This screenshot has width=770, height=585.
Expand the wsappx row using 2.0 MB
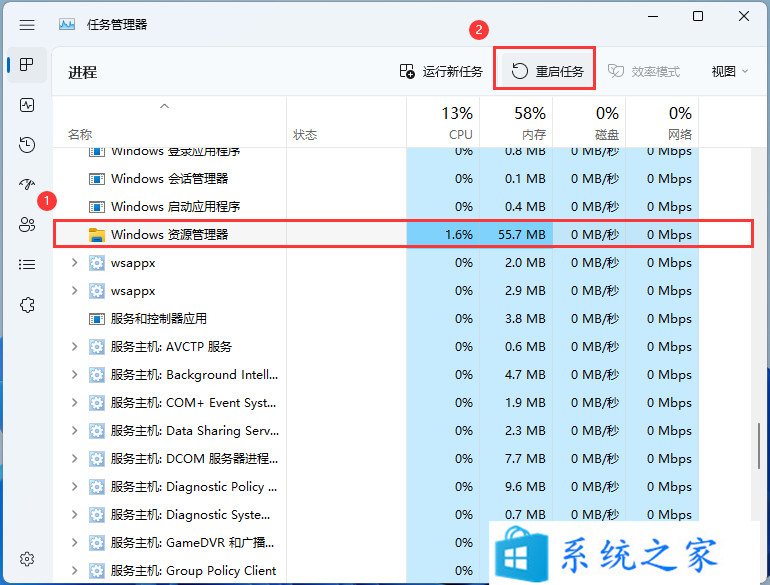[x=74, y=263]
